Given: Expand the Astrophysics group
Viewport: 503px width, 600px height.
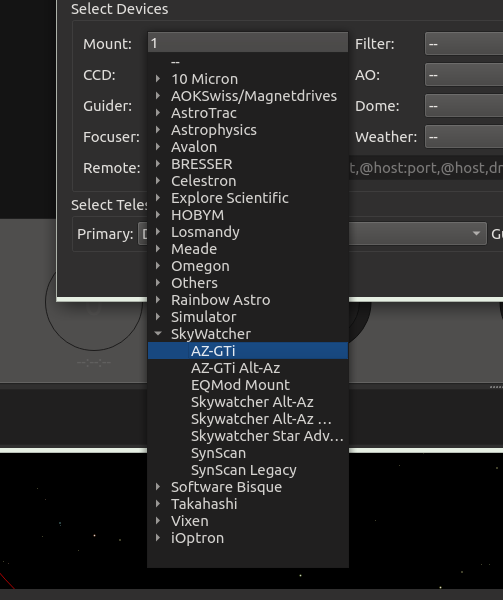Looking at the screenshot, I should pos(158,130).
